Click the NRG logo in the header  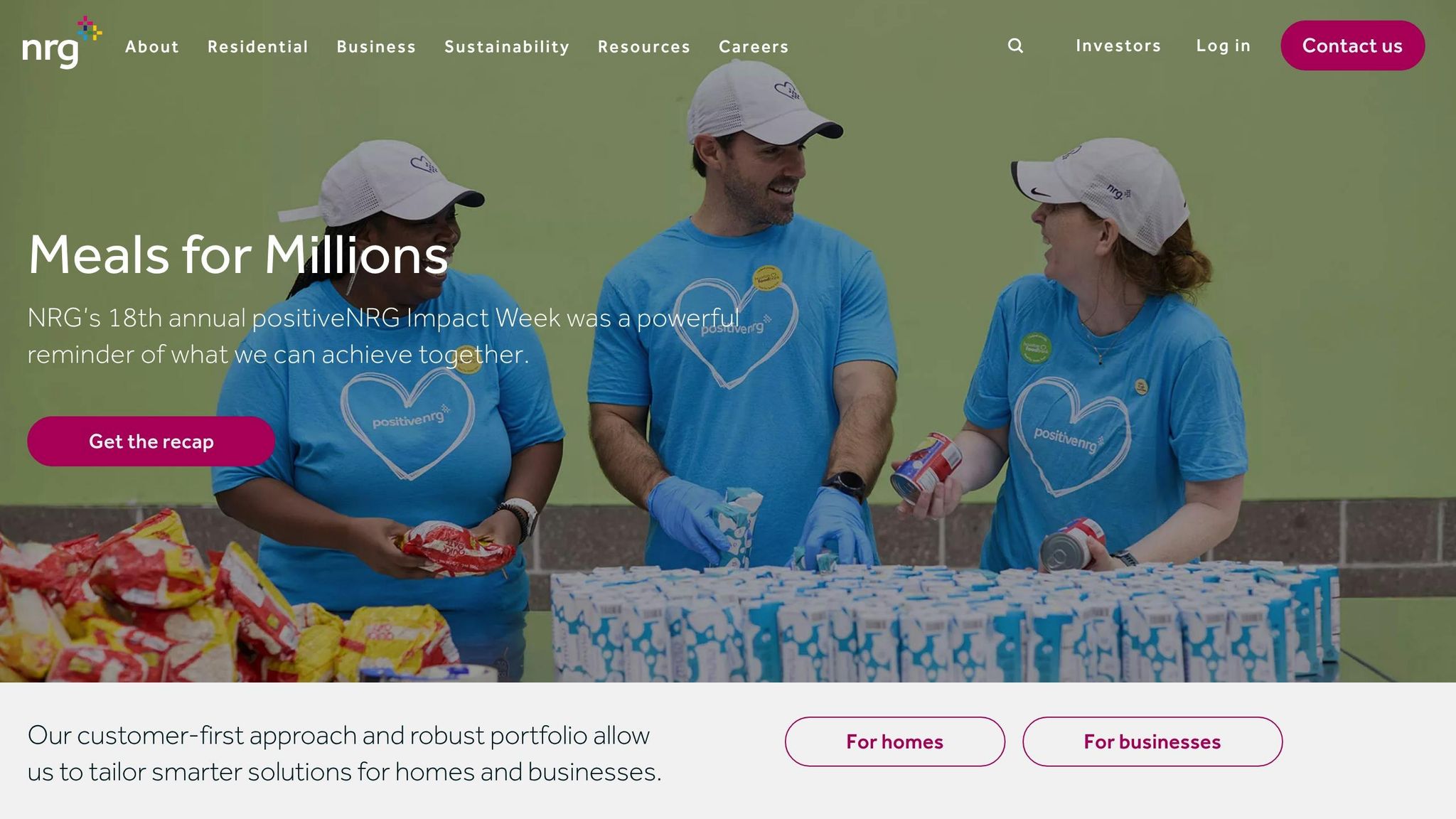[61, 43]
